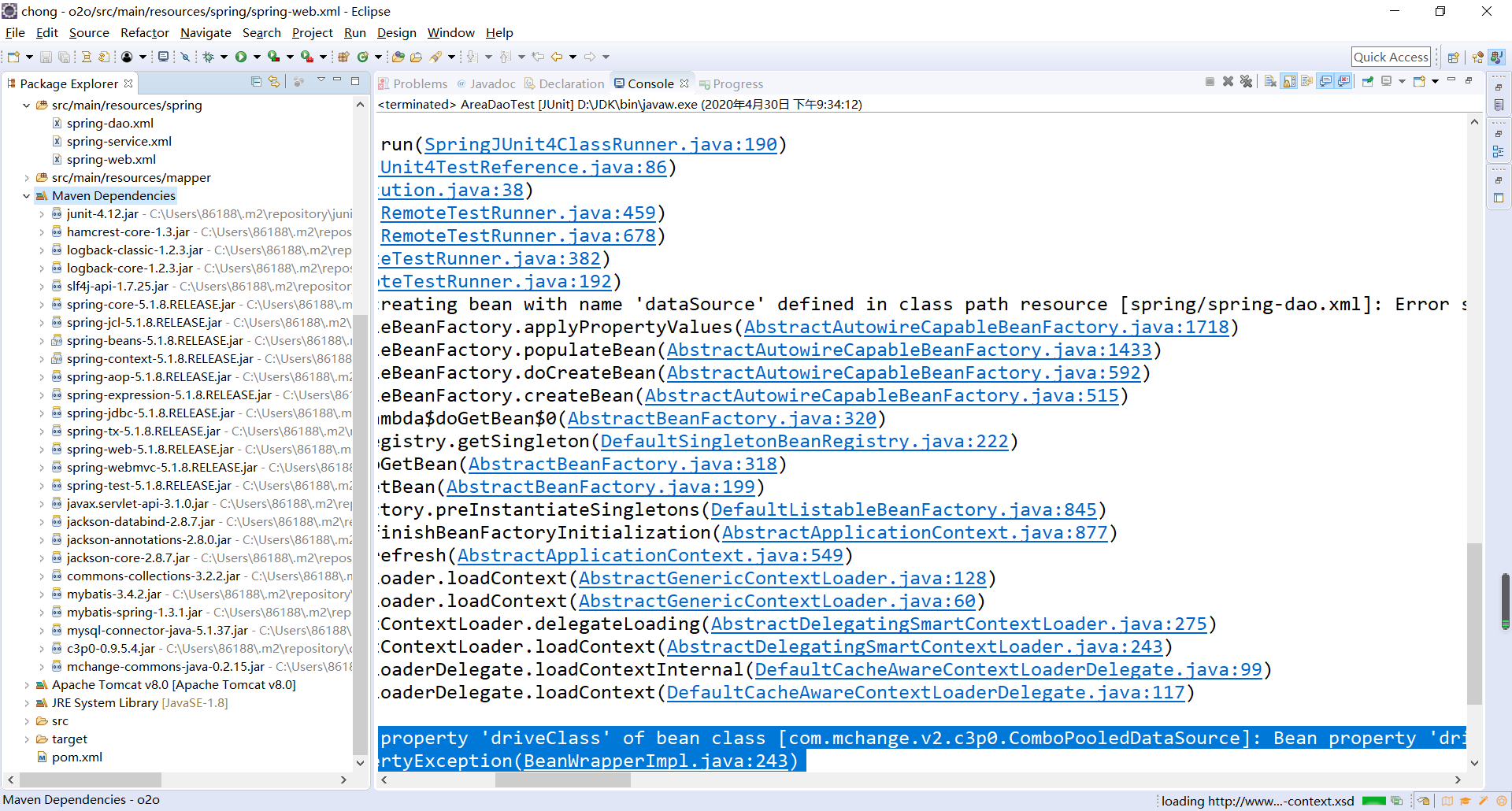This screenshot has width=1512, height=811.
Task: Click the Debug bug icon
Action: [x=208, y=57]
